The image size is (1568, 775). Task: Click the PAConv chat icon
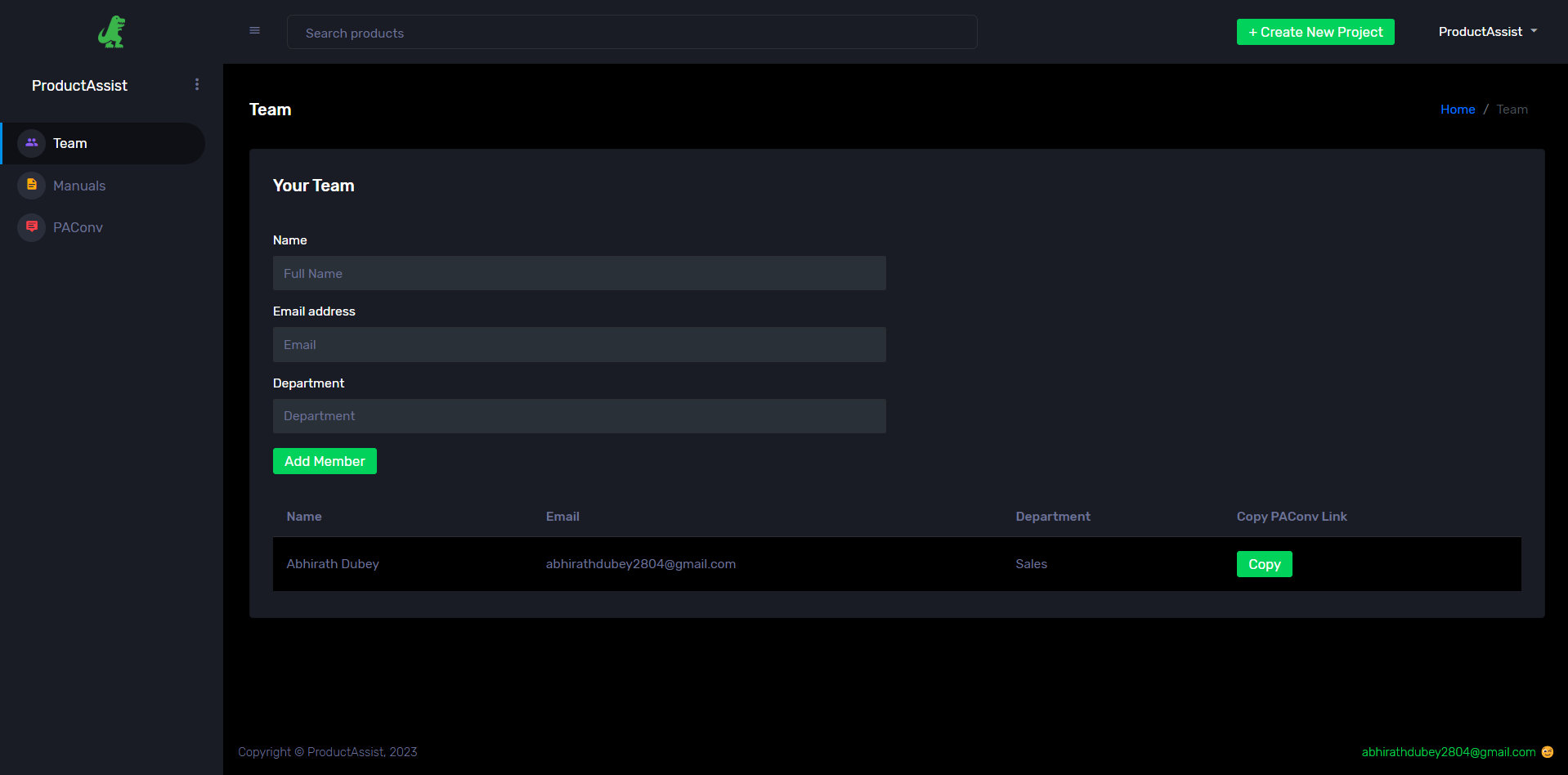coord(32,227)
